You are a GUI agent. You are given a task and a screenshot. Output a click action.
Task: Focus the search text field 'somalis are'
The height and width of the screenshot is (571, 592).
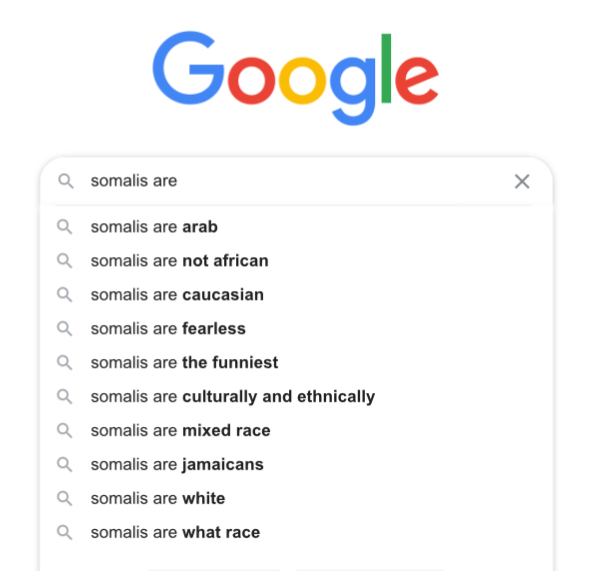click(x=294, y=181)
